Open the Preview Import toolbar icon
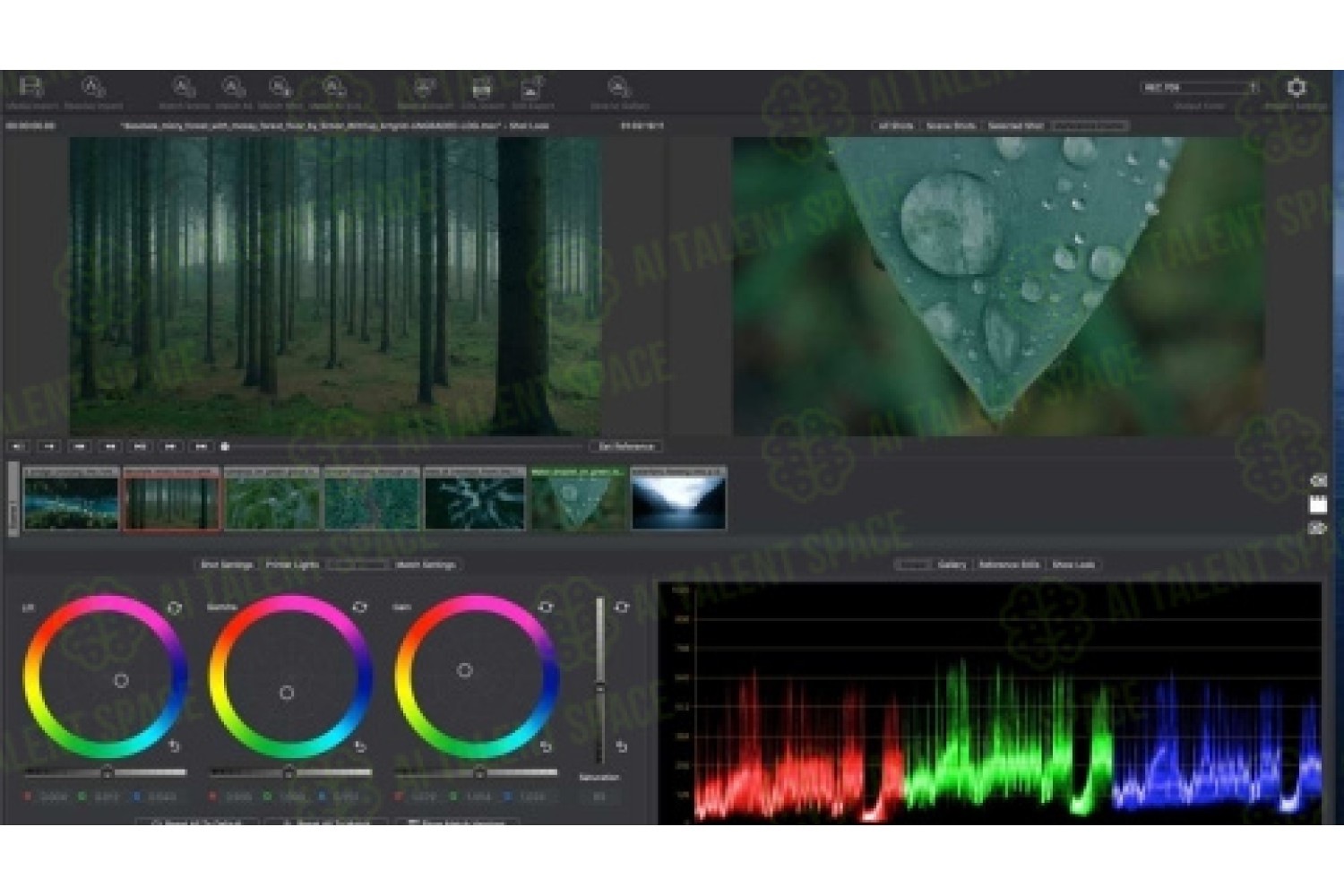The image size is (1344, 896). [x=93, y=88]
